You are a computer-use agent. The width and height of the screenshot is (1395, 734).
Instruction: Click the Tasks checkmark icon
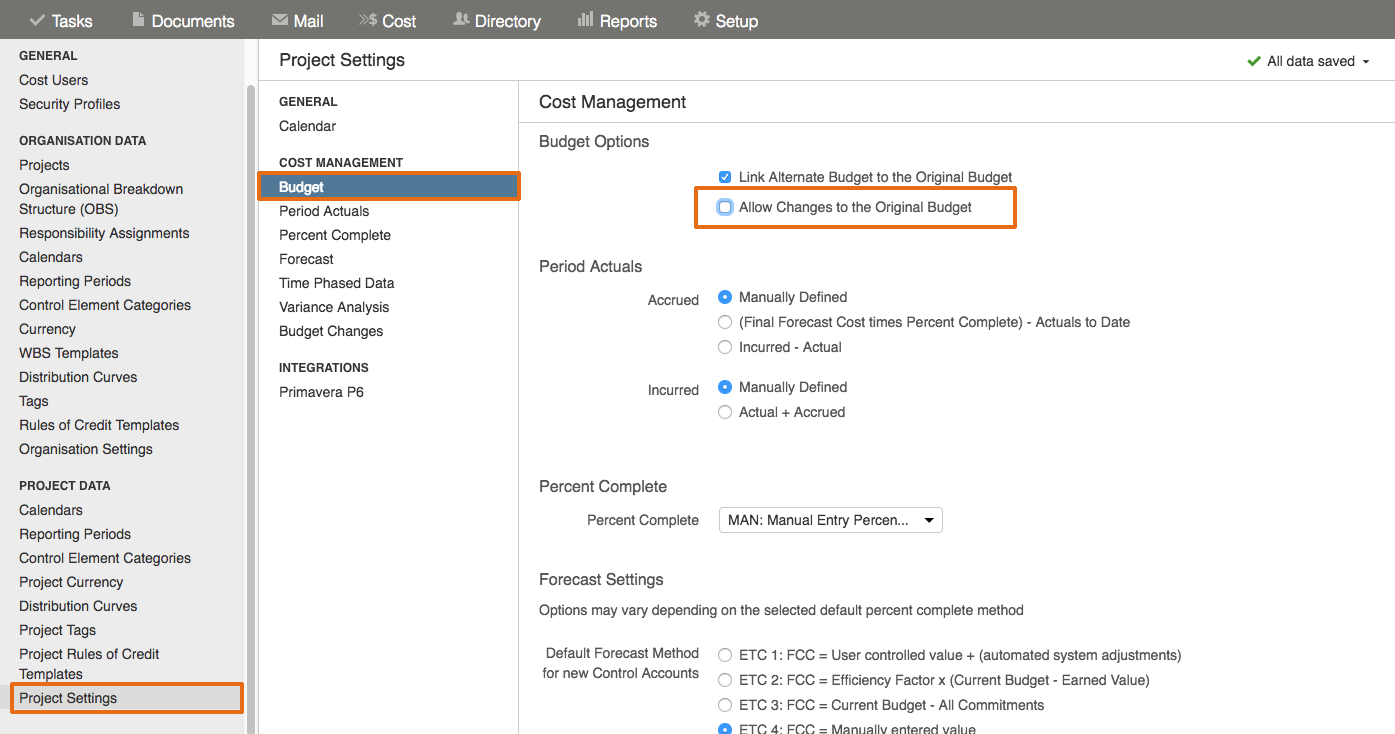38,20
